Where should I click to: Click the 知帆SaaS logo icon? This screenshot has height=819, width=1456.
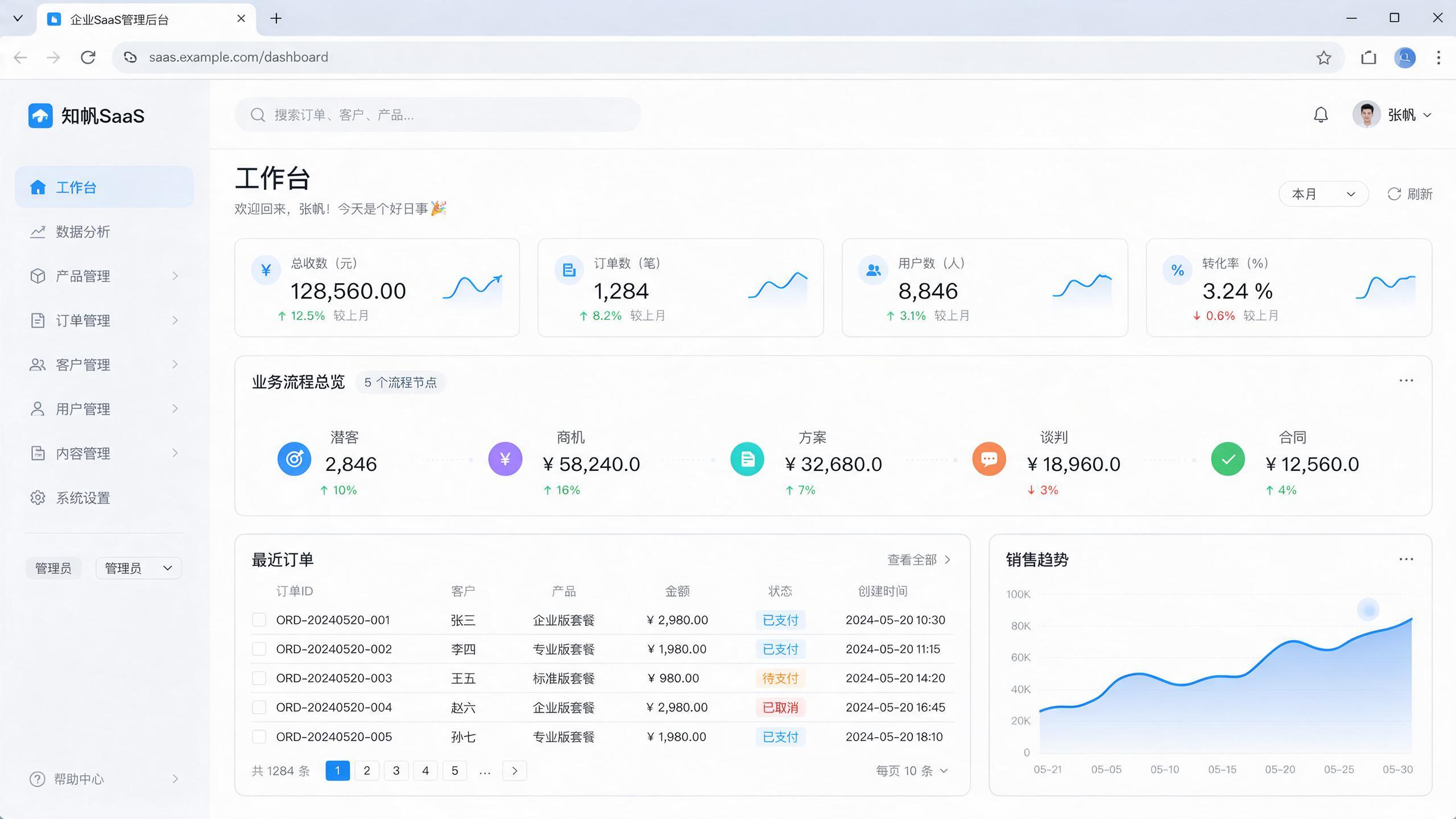(40, 115)
